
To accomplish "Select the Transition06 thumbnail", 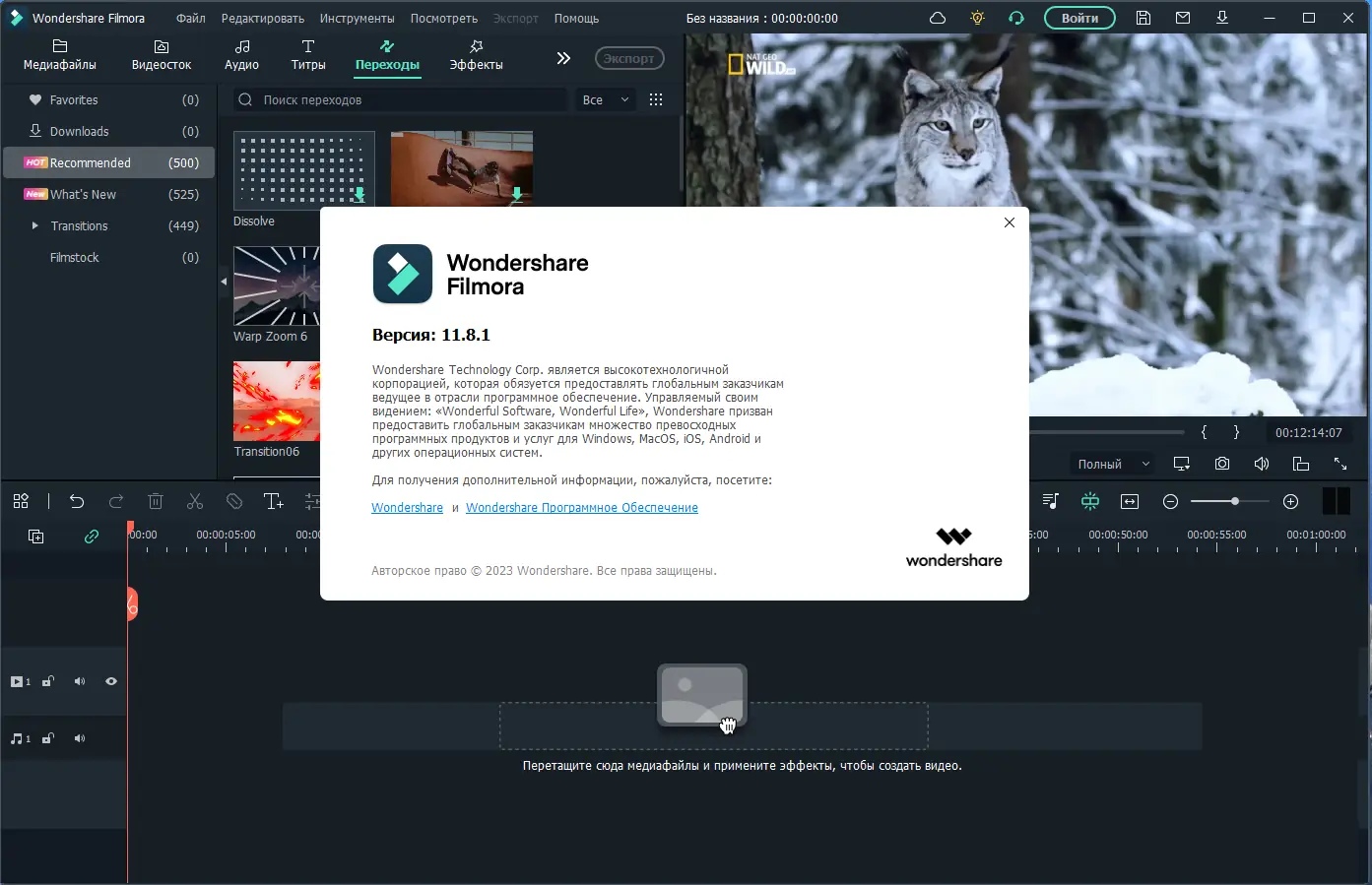I will click(x=277, y=401).
